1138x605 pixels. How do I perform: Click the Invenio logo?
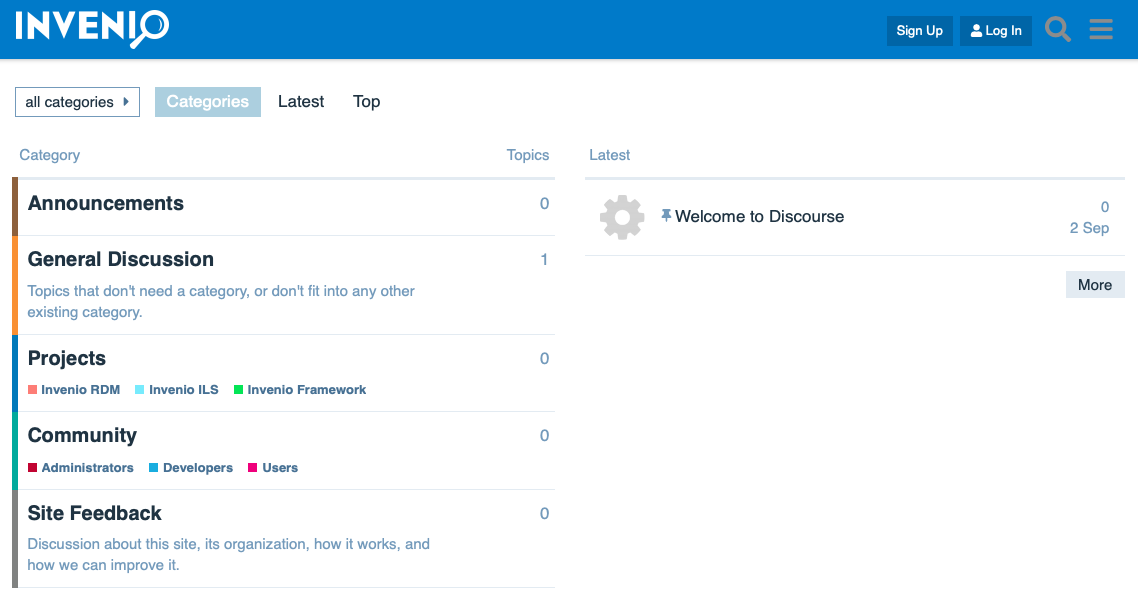point(92,28)
